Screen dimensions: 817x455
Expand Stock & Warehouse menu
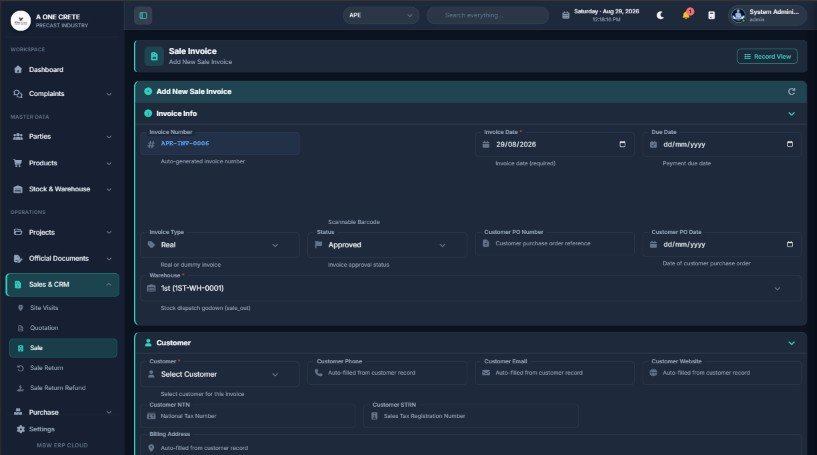pyautogui.click(x=63, y=189)
